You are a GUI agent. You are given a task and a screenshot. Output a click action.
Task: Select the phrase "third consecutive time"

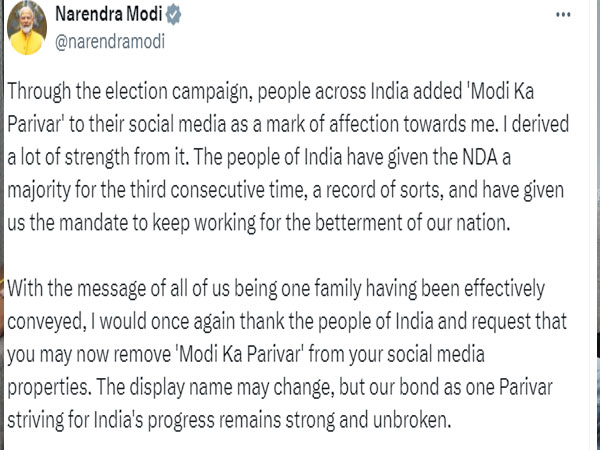[x=216, y=190]
